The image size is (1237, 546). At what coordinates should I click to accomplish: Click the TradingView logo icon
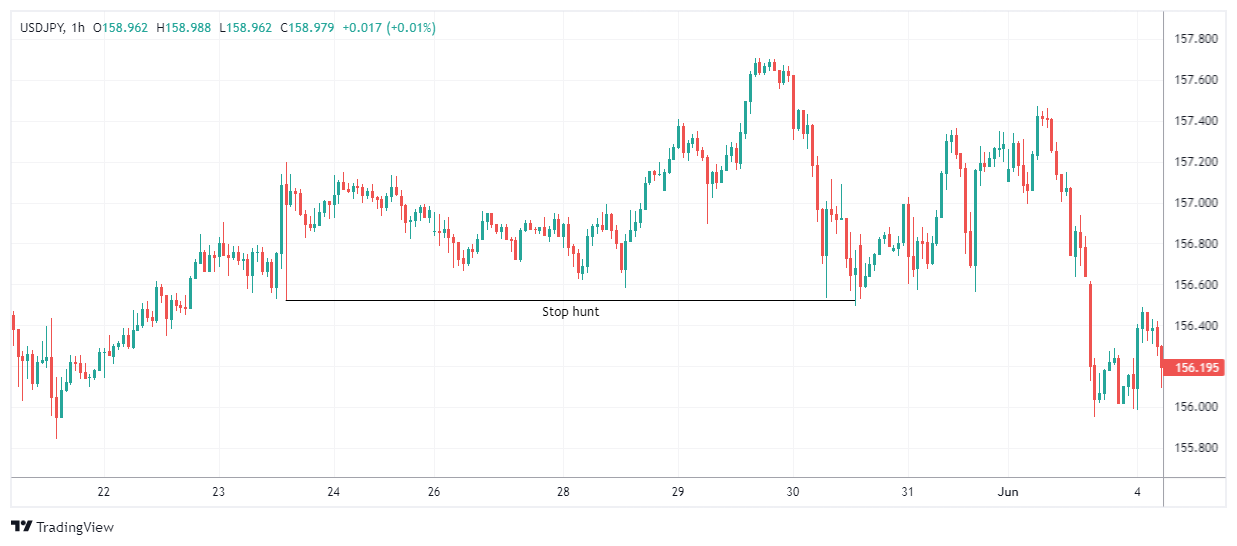(x=21, y=527)
